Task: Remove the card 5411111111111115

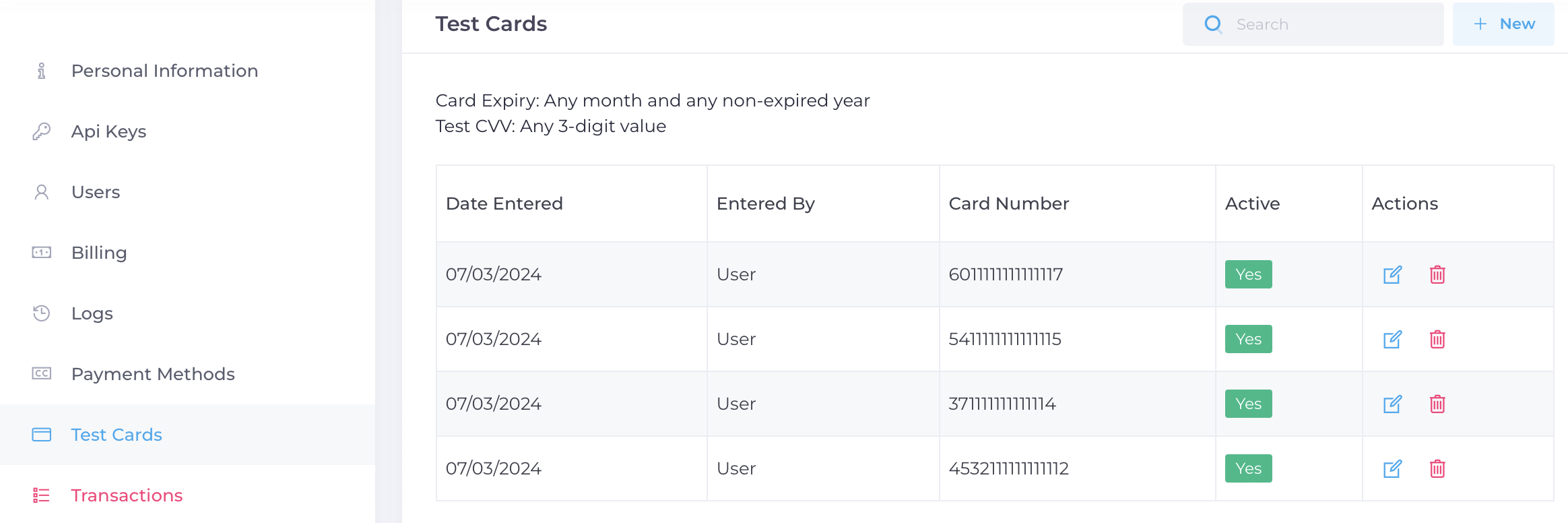Action: tap(1437, 339)
